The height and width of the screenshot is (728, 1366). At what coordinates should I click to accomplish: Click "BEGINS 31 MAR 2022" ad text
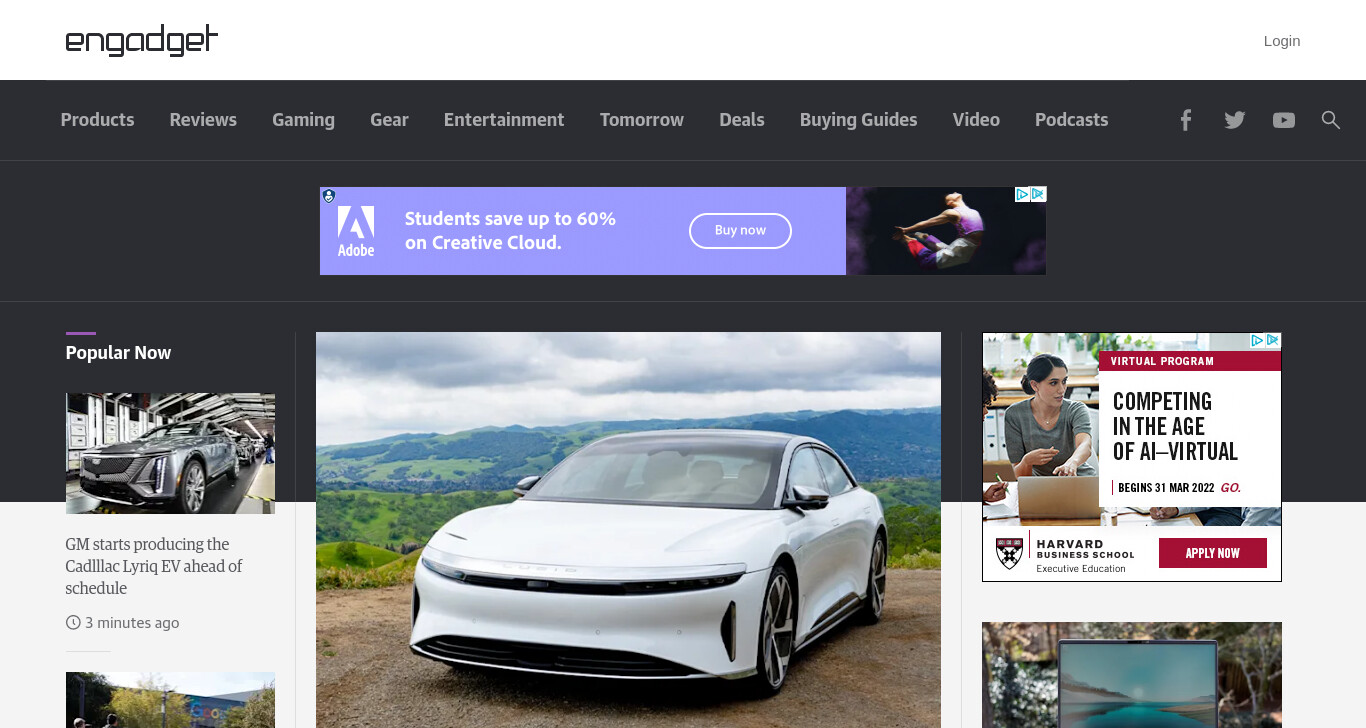(x=1166, y=488)
